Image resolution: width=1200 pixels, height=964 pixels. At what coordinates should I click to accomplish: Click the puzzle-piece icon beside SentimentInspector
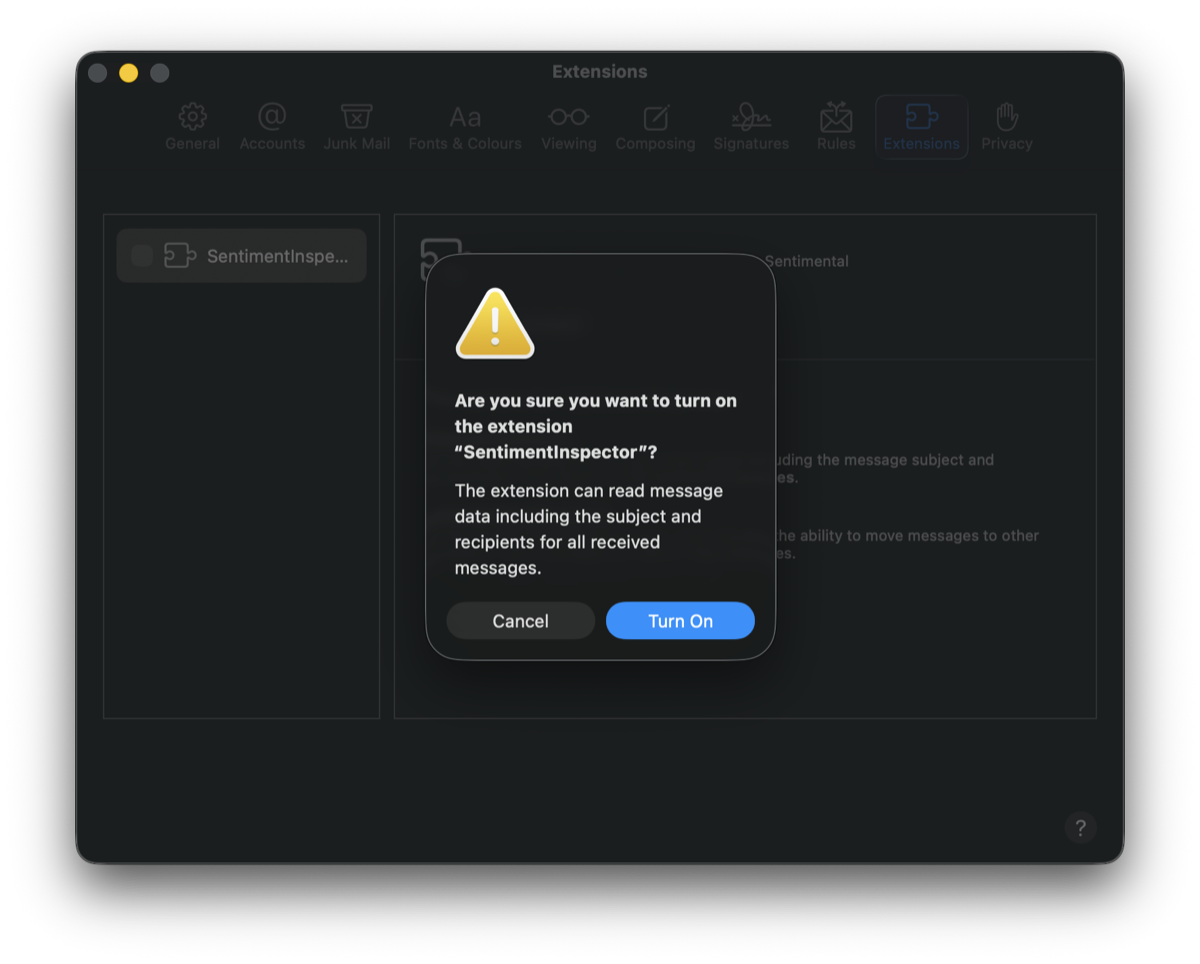(178, 255)
